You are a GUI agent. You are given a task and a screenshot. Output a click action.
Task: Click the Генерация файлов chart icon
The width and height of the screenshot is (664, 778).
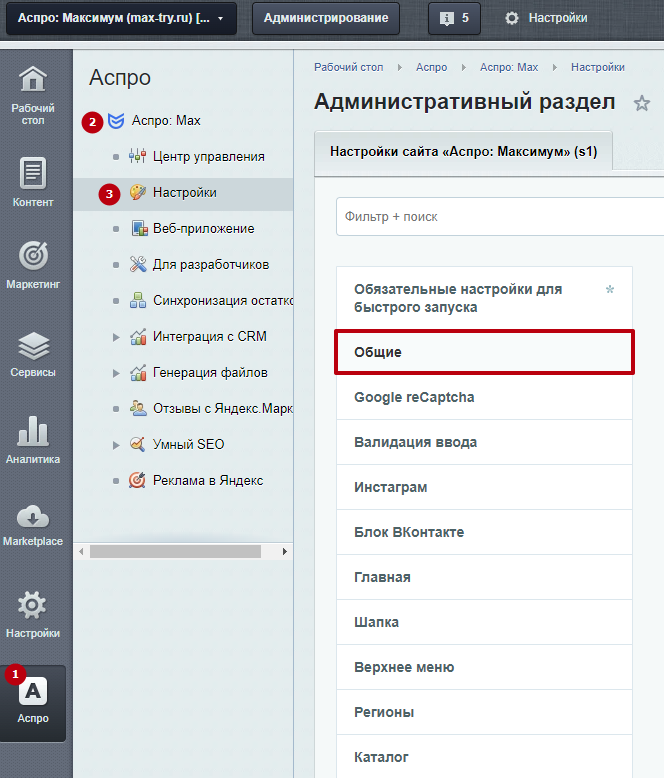coord(138,372)
